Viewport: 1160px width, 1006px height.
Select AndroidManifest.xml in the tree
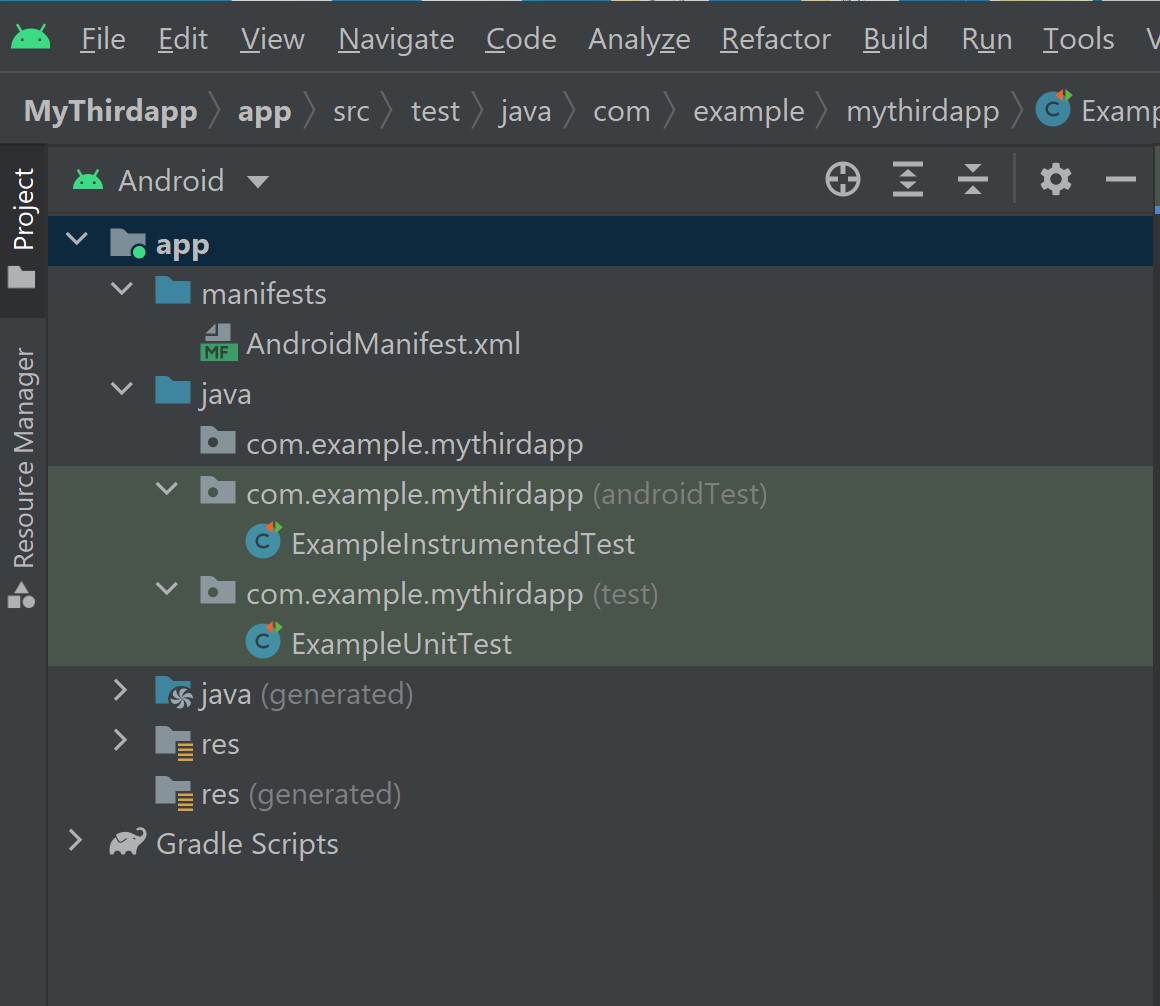[383, 345]
